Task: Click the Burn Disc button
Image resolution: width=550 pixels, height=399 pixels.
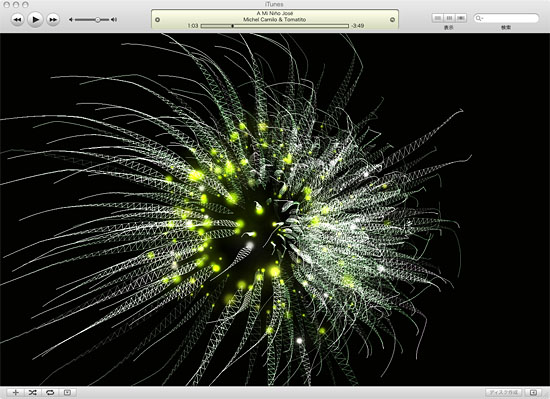Action: click(503, 392)
